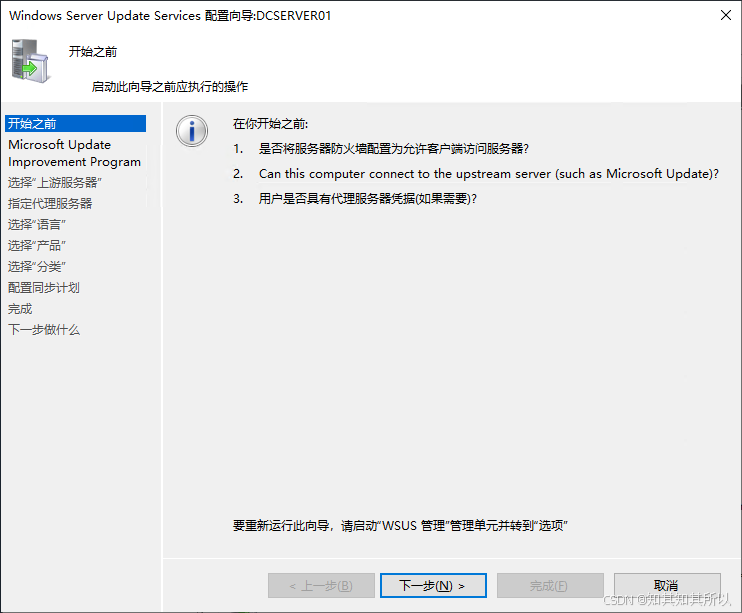Cancel the wizard with 取消 button
Image resolution: width=742 pixels, height=613 pixels.
(x=667, y=586)
